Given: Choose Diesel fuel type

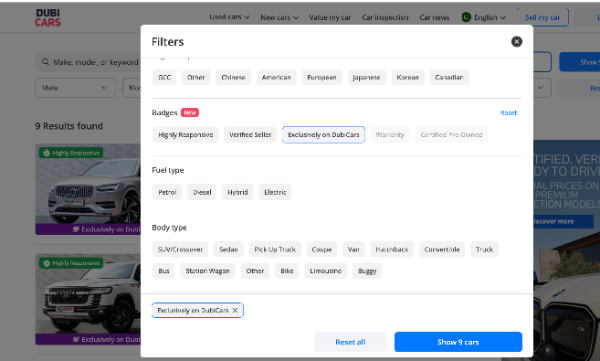Looking at the screenshot, I should coord(202,192).
